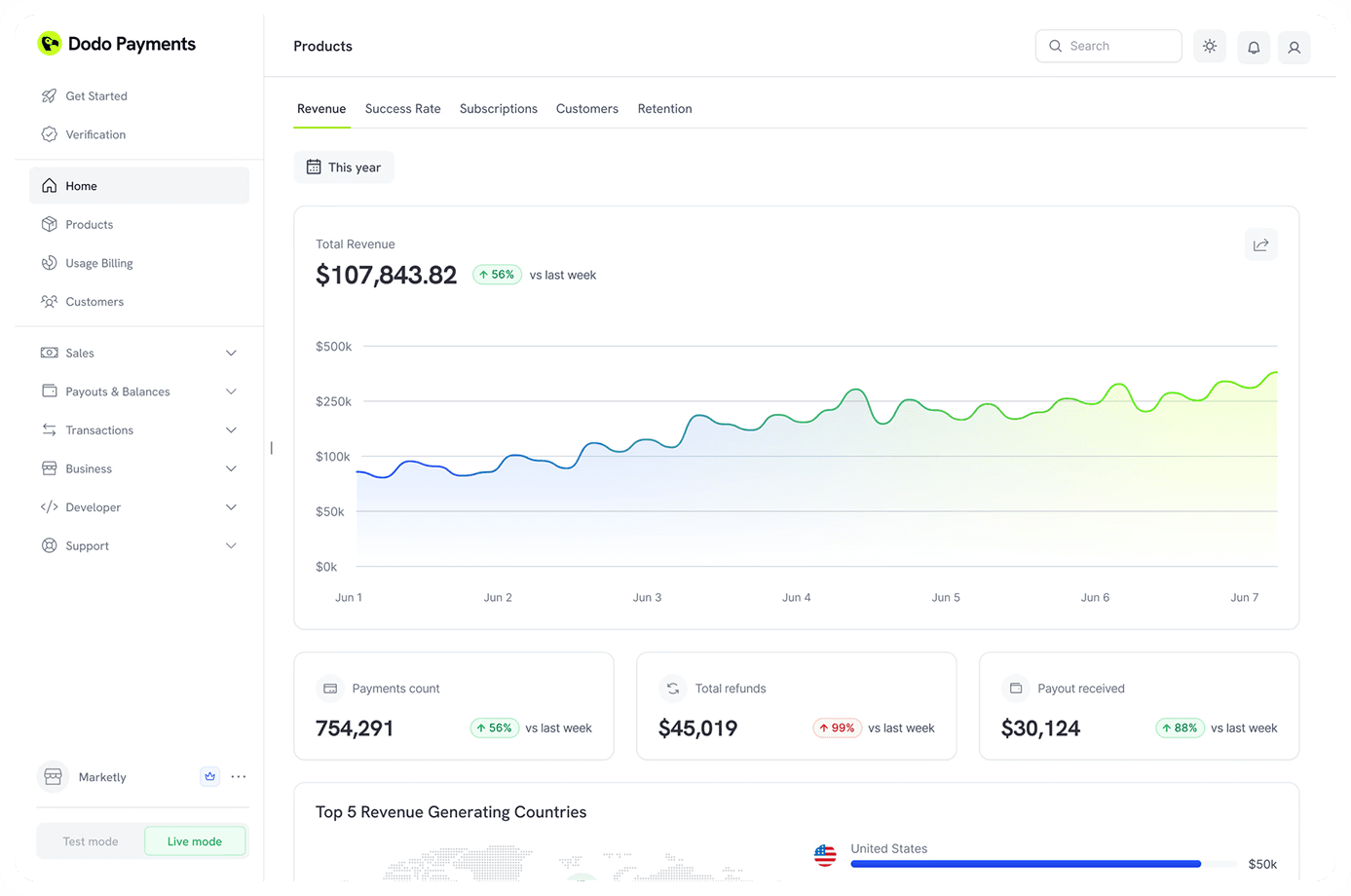Click the $30,124 payout value
This screenshot has height=896, width=1351.
pos(1040,728)
